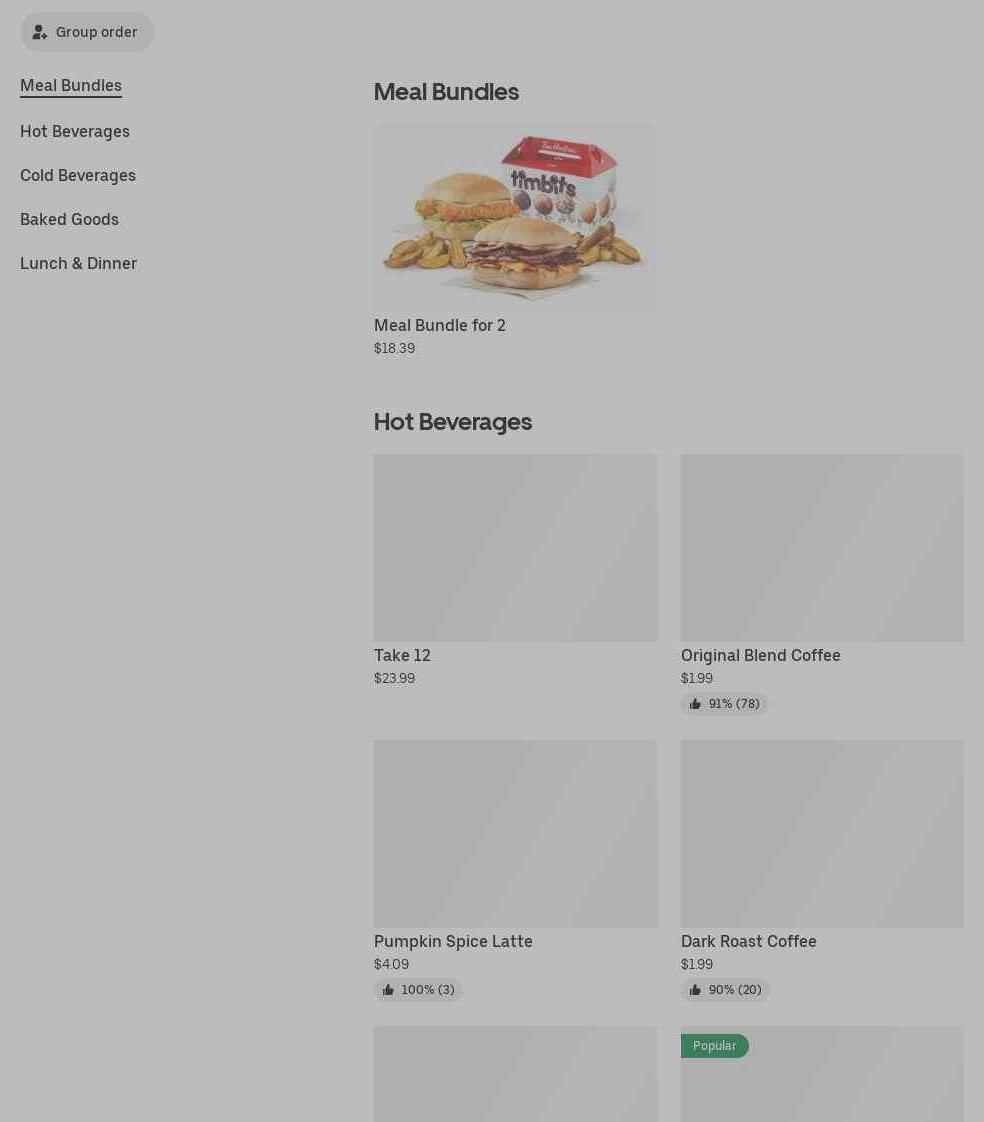This screenshot has height=1122, width=984.
Task: Click the green Popular badge
Action: 714,1046
